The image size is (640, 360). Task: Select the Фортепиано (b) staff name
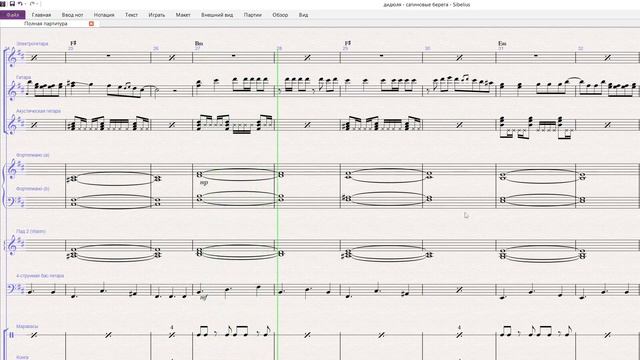[x=33, y=189]
